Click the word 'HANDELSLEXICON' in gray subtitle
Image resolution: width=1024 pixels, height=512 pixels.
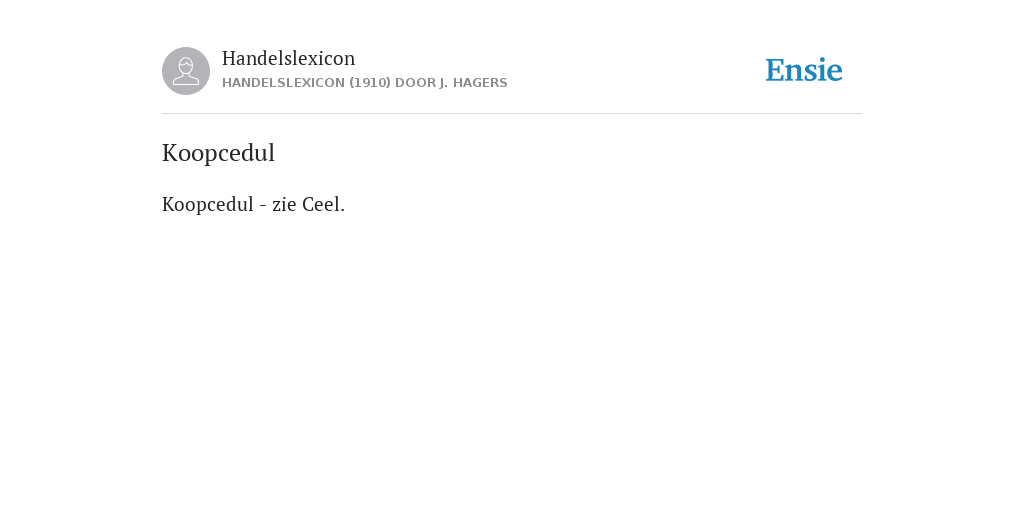click(283, 83)
